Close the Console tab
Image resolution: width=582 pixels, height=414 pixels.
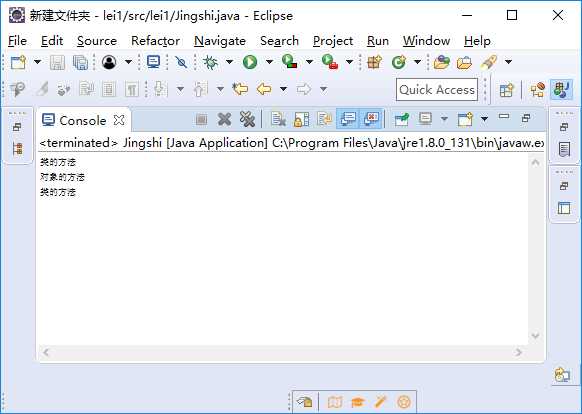tap(119, 120)
